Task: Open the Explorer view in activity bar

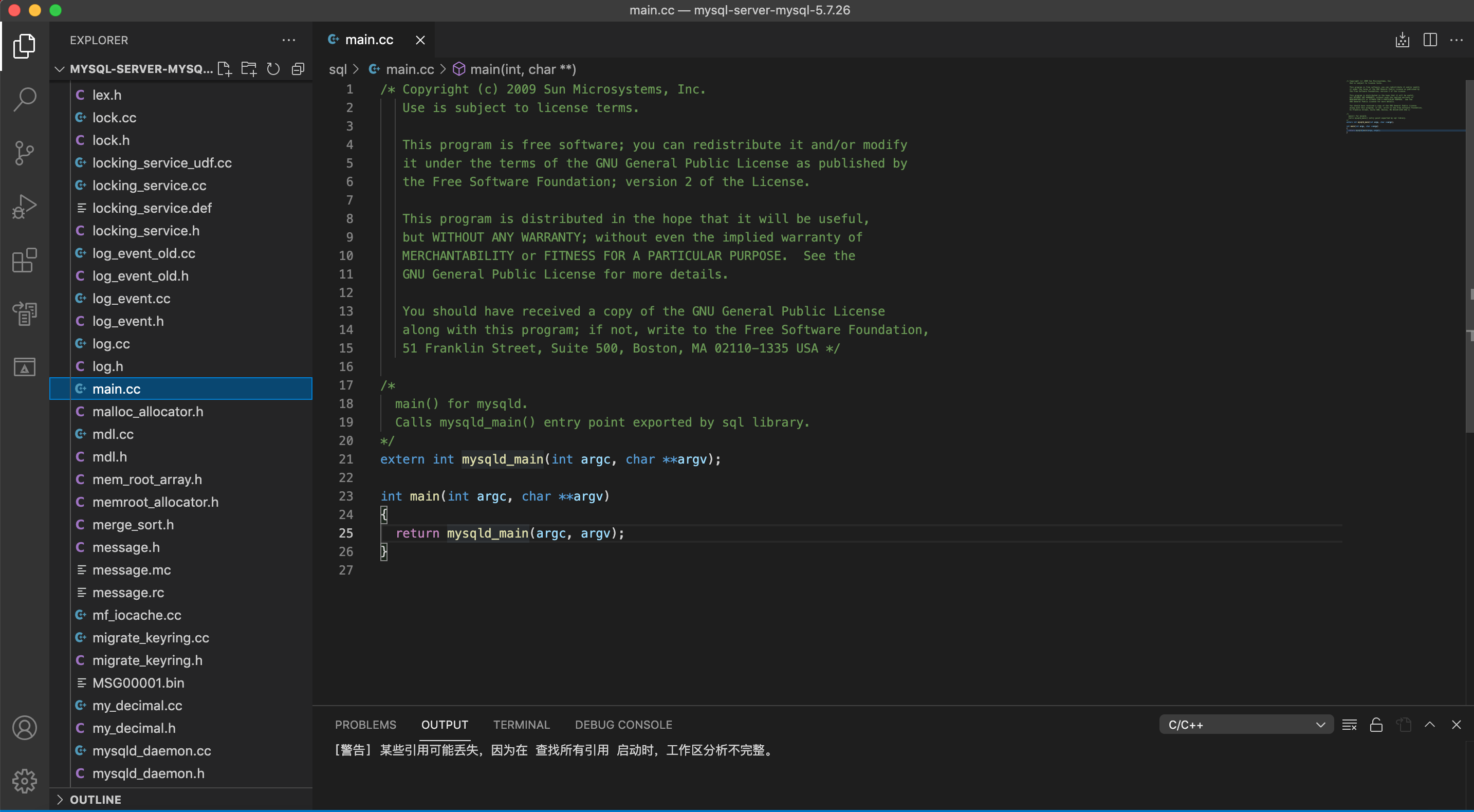Action: 24,46
